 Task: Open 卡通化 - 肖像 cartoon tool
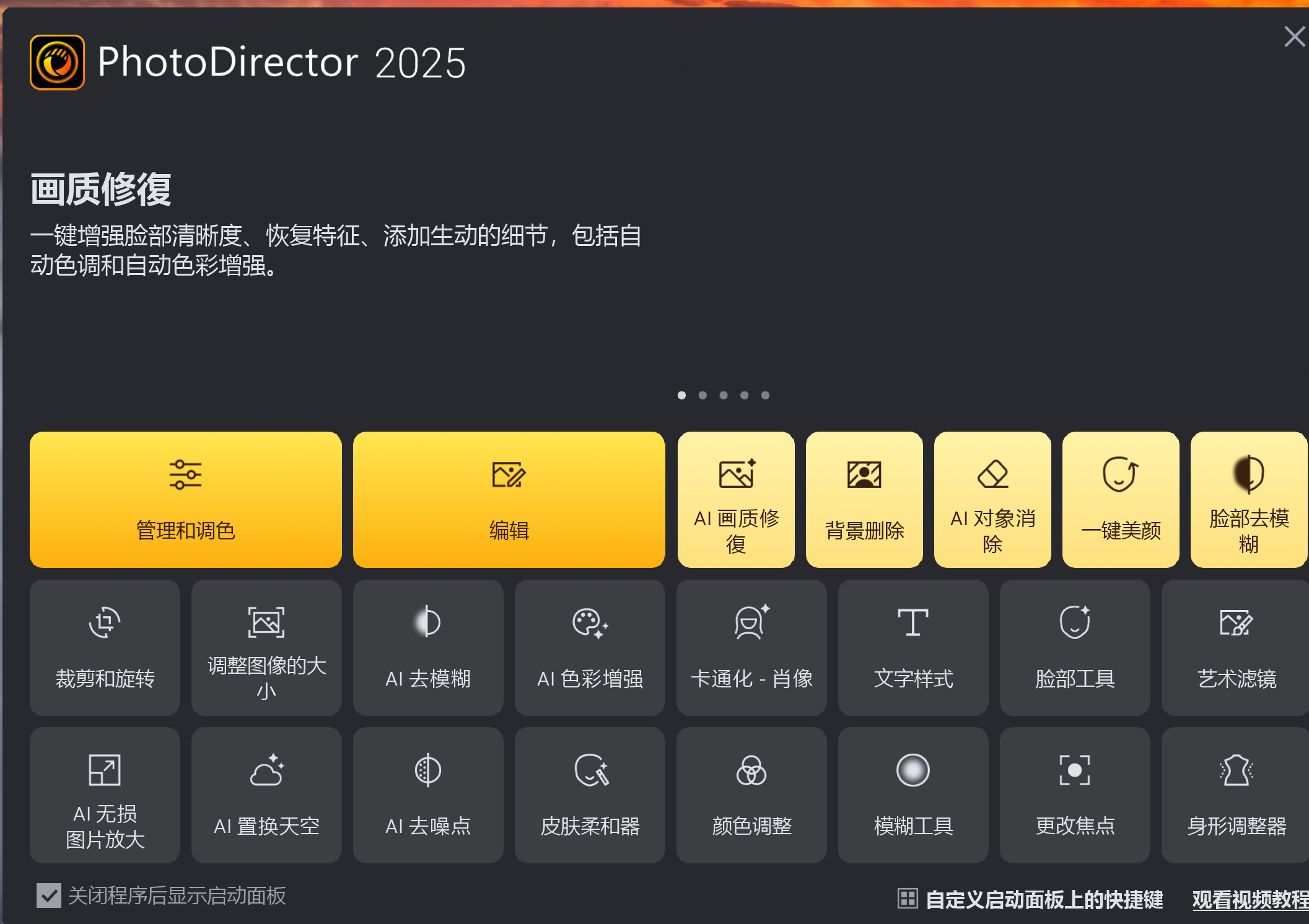pyautogui.click(x=751, y=647)
